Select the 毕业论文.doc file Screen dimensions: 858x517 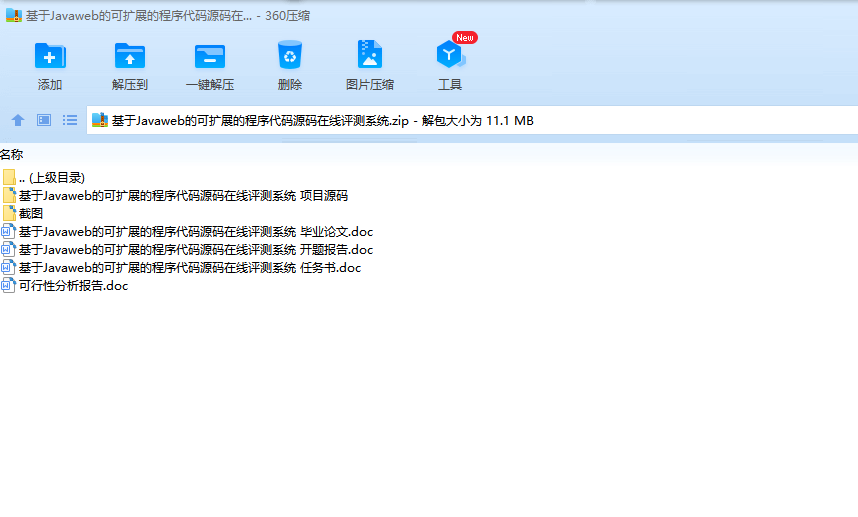[187, 231]
